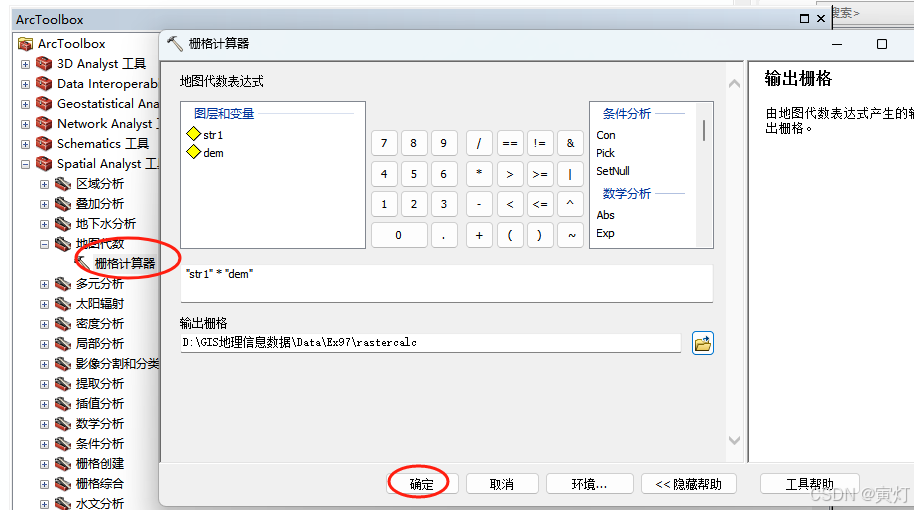Click the 提取分析 toolset icon

click(63, 384)
